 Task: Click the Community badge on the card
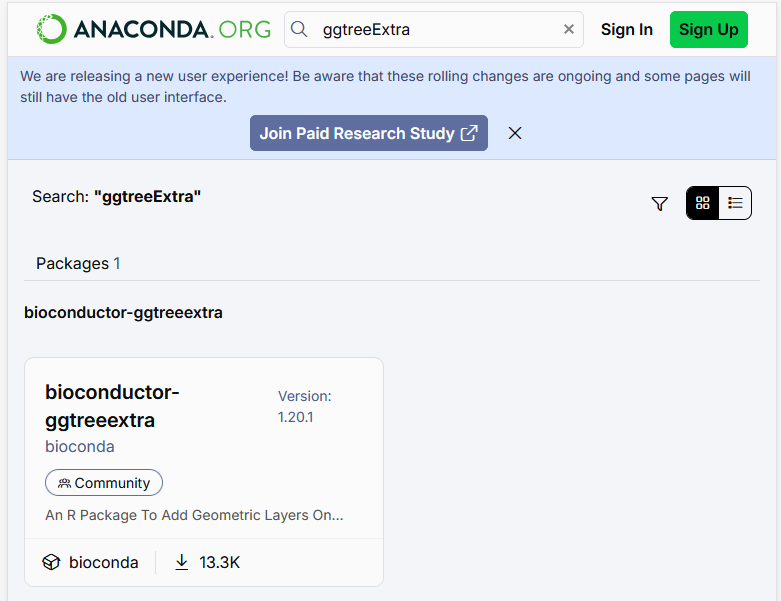point(104,483)
